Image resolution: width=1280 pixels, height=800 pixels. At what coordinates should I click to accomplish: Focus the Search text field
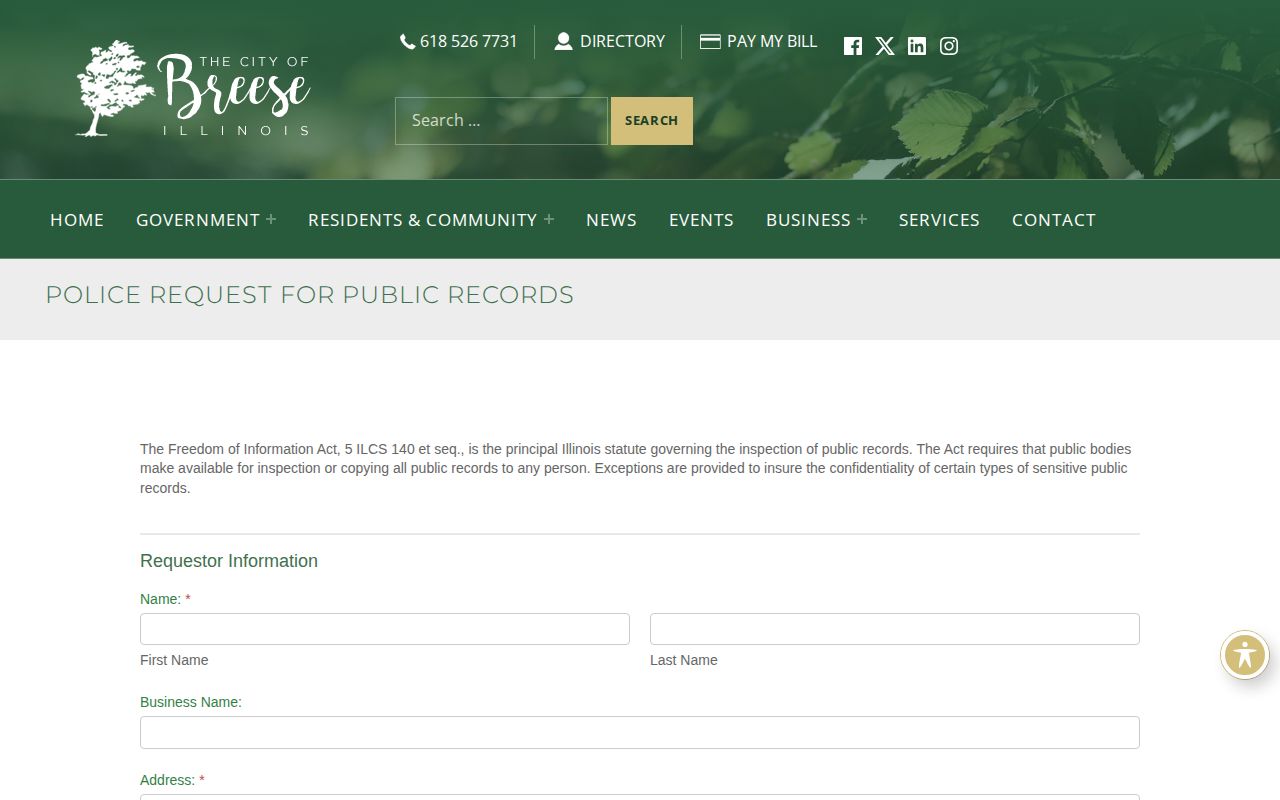[x=501, y=121]
